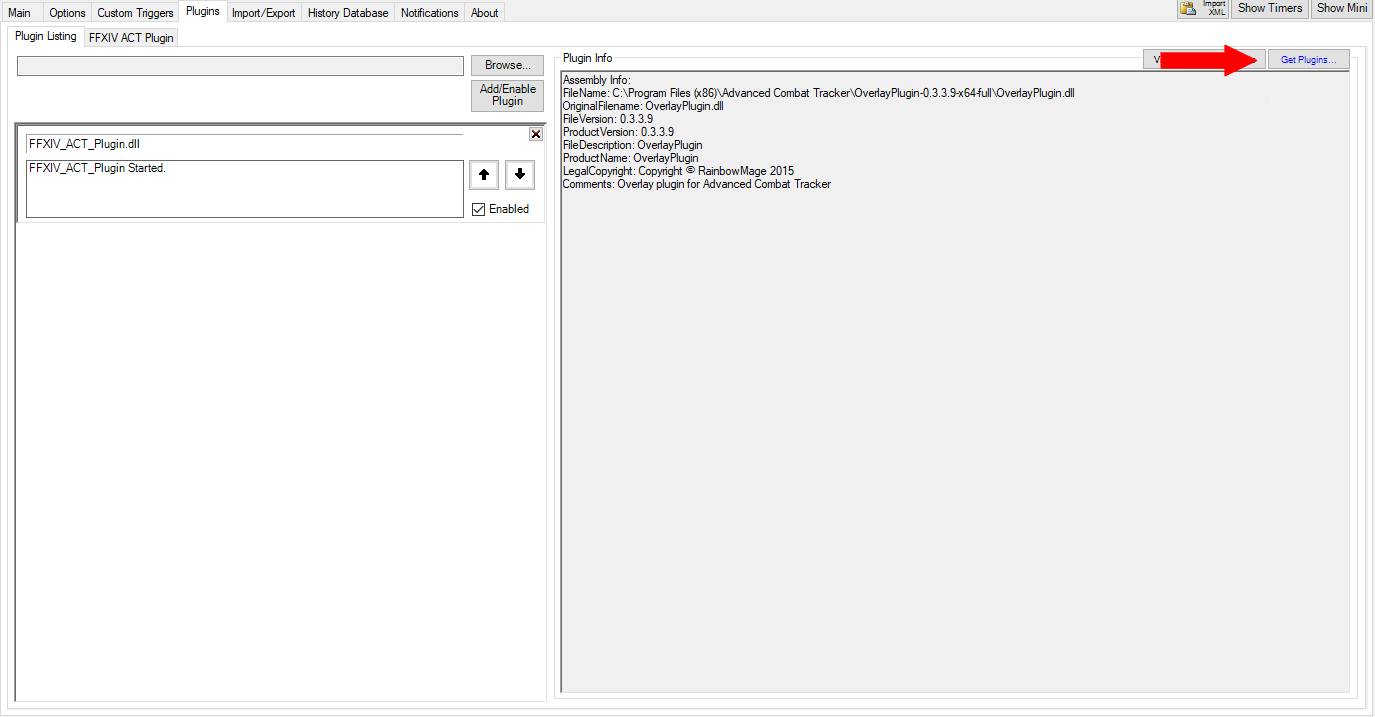Click the Browse... button
This screenshot has width=1375, height=717.
[507, 65]
